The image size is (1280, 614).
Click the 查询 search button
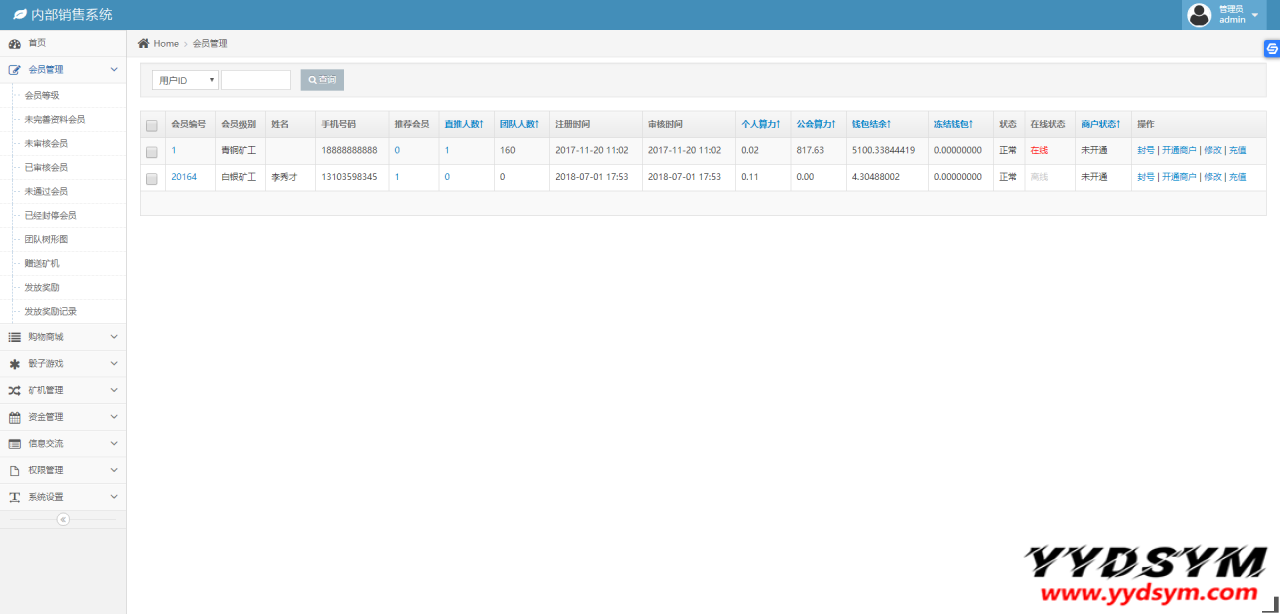pos(322,80)
